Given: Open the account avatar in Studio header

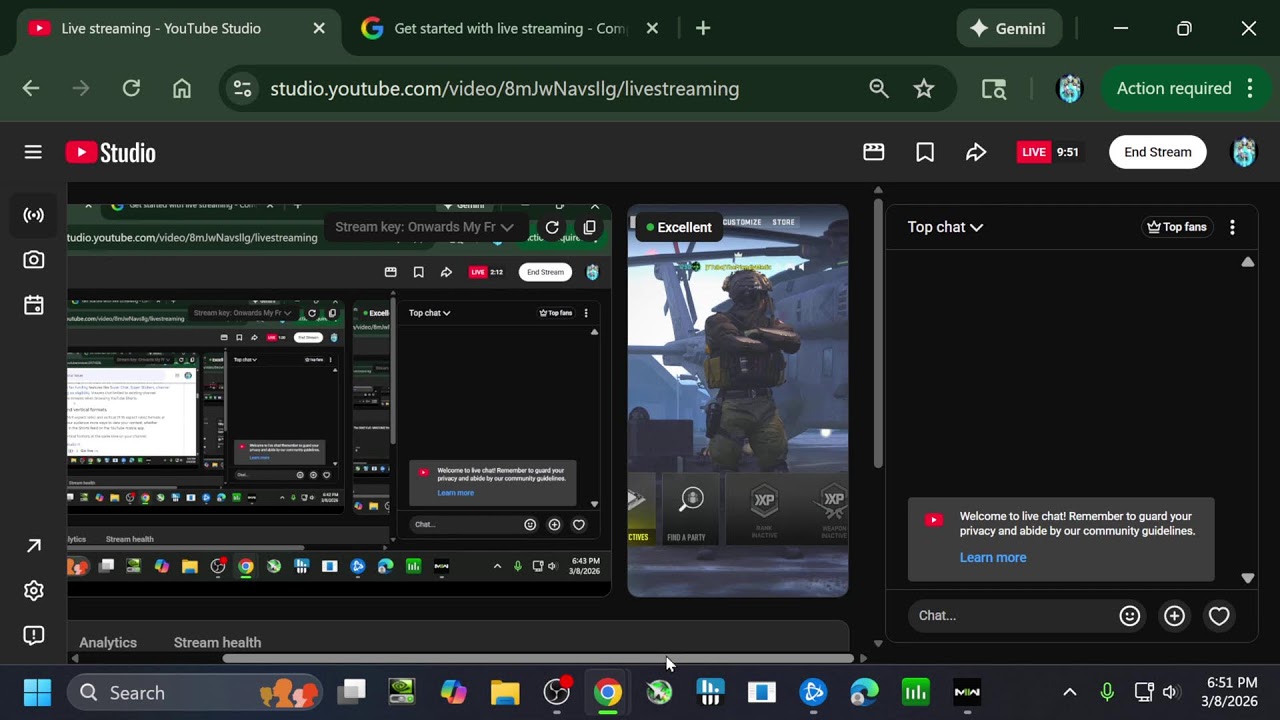Looking at the screenshot, I should click(x=1243, y=152).
